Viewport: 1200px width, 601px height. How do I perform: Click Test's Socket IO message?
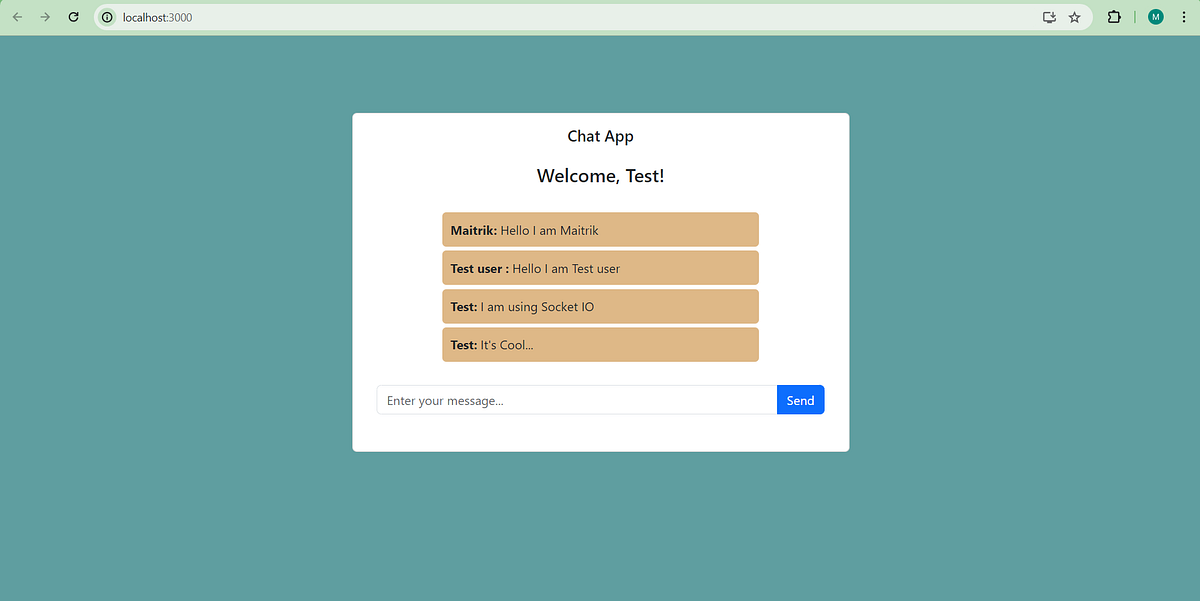[x=600, y=306]
